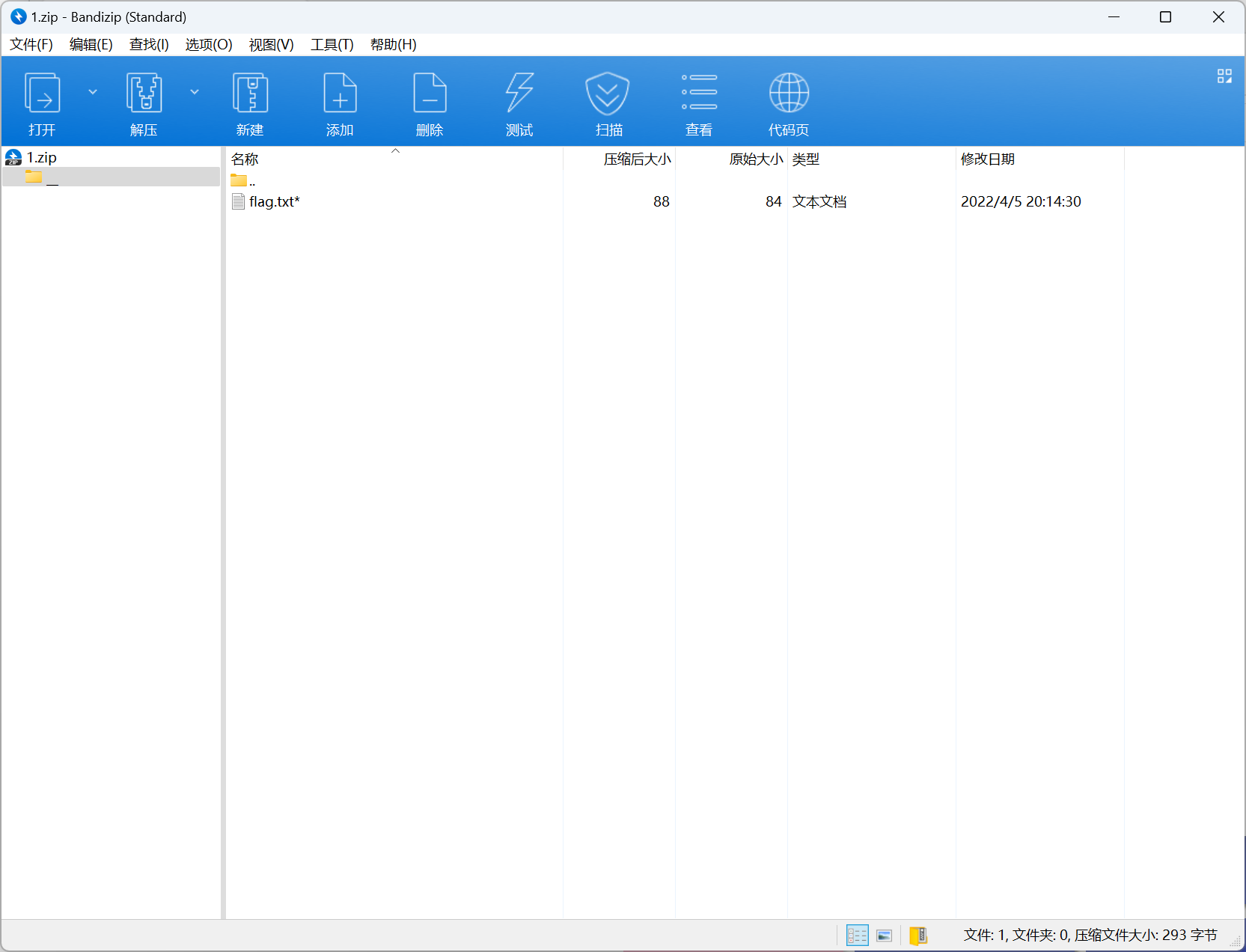Screen dimensions: 1246x952
Task: Switch to details list view icon
Action: pos(857,936)
